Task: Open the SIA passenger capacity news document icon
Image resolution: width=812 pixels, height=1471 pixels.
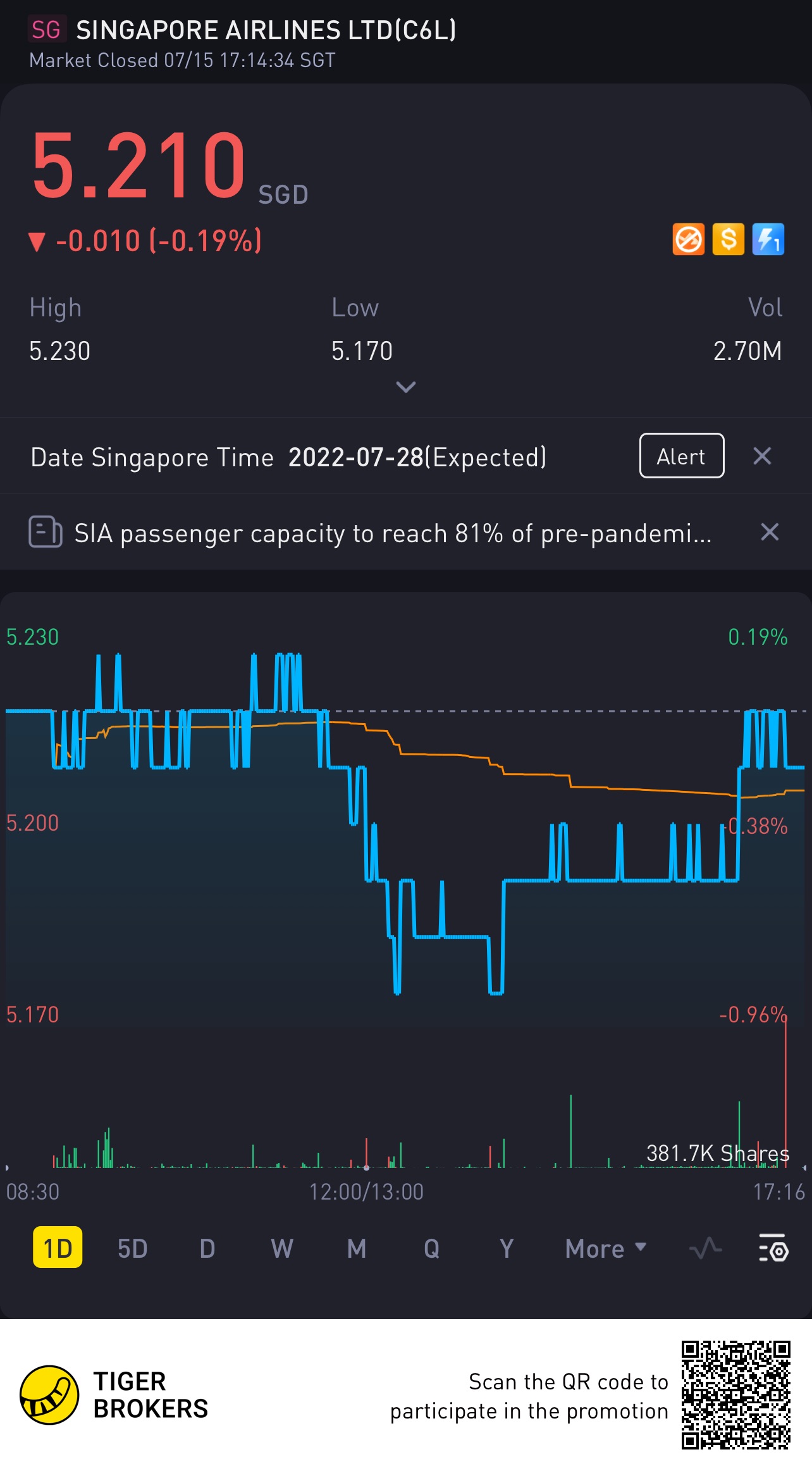Action: click(46, 532)
